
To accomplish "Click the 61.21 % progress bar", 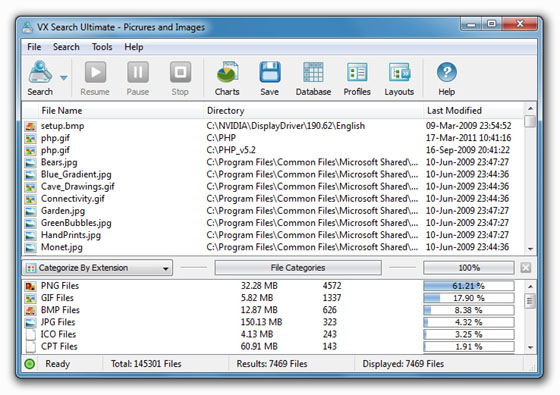I will (x=469, y=286).
